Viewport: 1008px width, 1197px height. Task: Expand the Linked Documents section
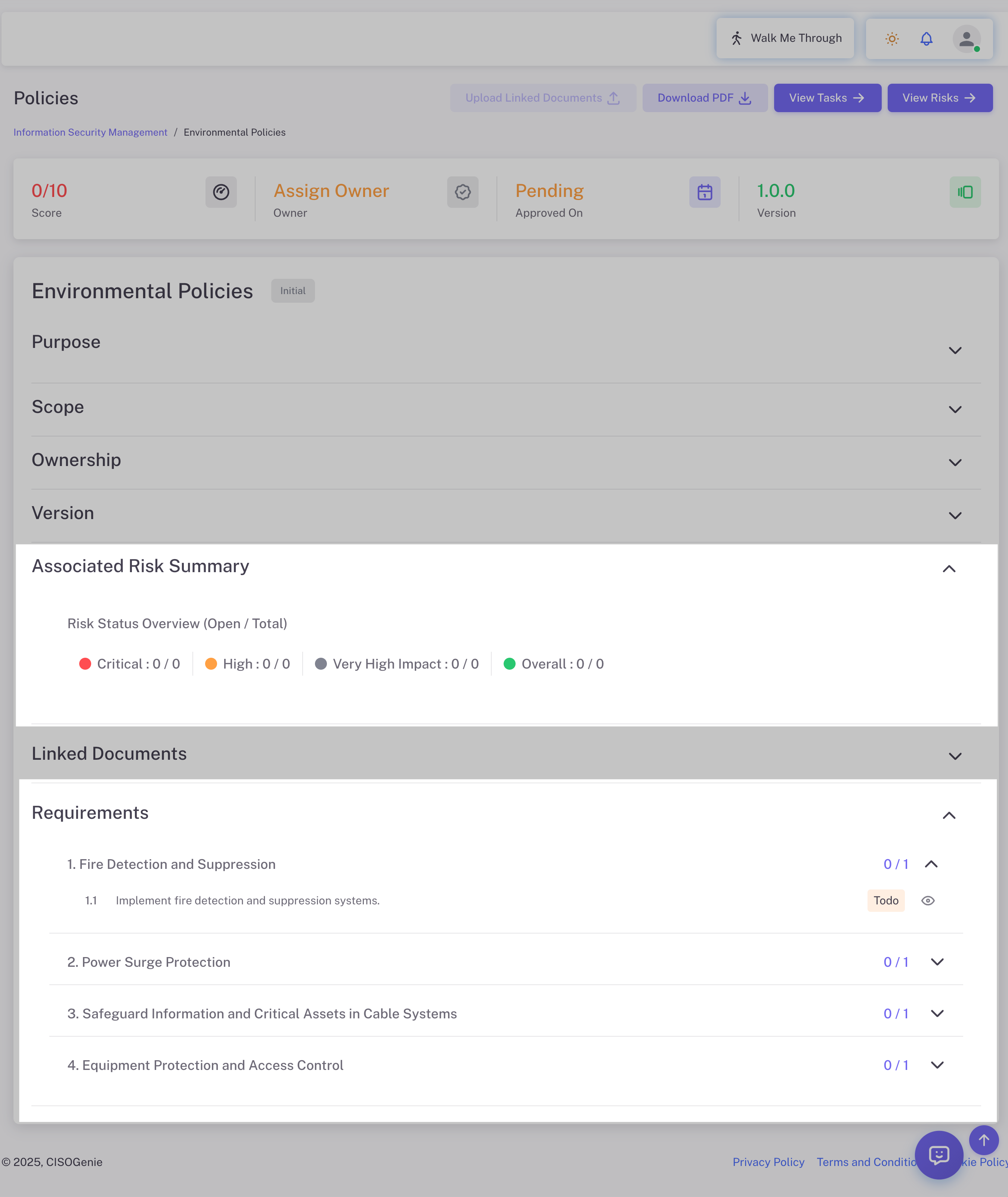[x=955, y=756]
